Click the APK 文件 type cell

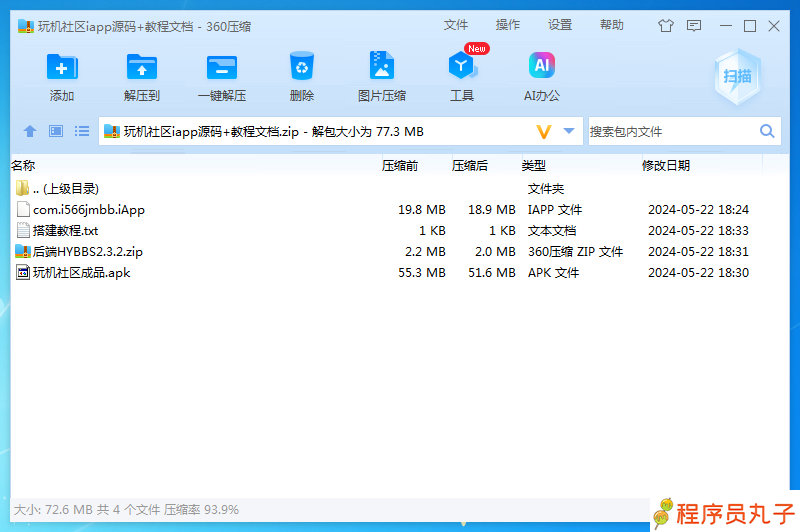point(553,273)
